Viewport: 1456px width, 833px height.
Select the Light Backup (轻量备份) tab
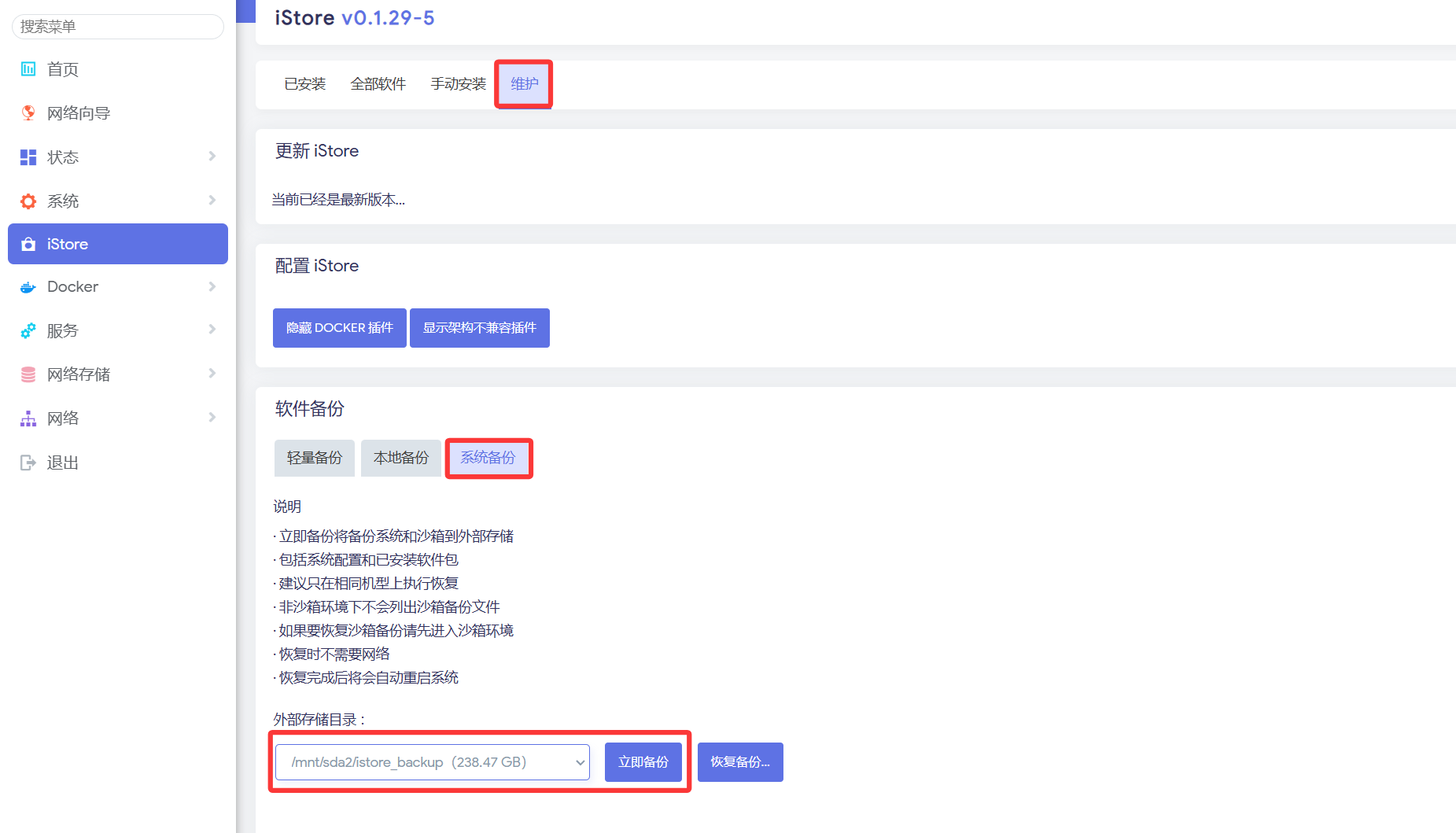pyautogui.click(x=315, y=458)
